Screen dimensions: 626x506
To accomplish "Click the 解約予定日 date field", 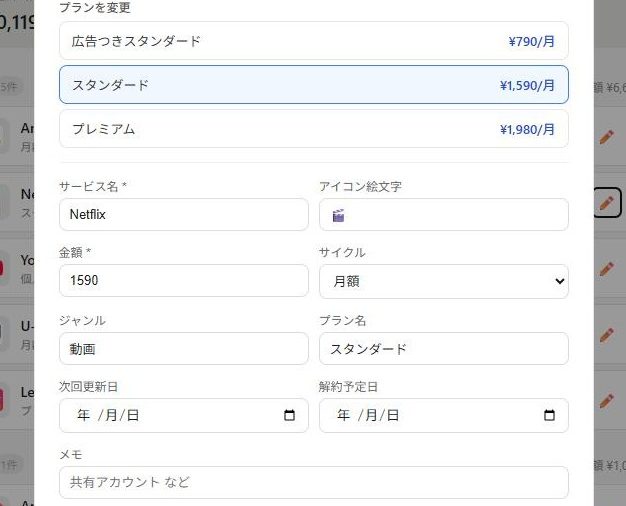I will point(444,415).
